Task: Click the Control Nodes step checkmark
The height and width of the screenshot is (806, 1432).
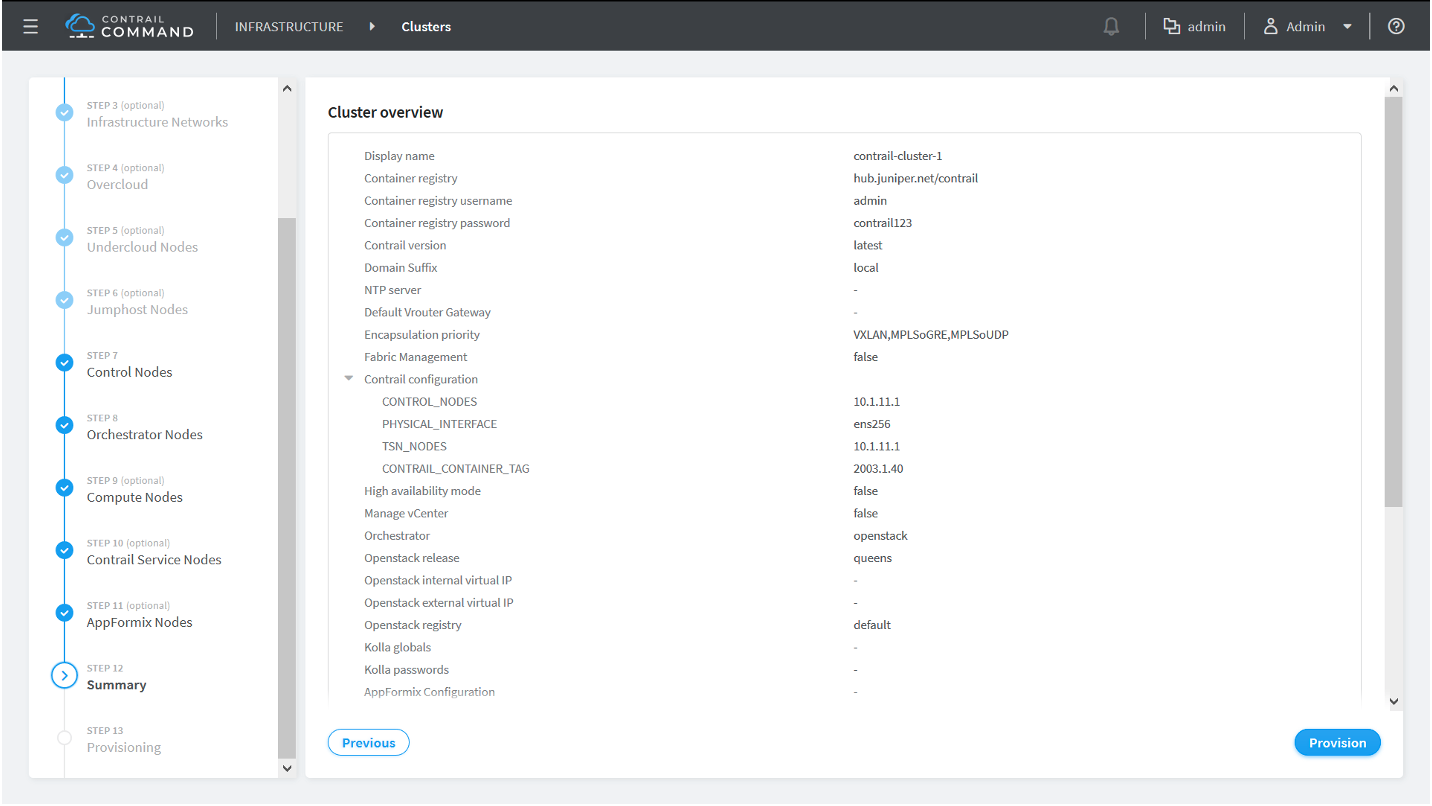Action: coord(64,363)
